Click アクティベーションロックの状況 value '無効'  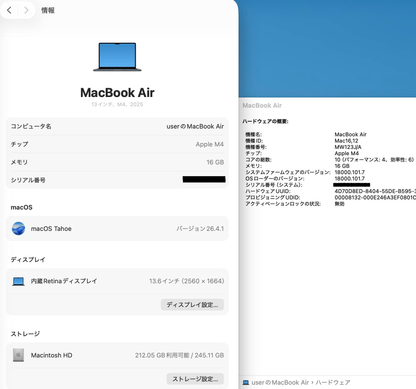pyautogui.click(x=339, y=204)
